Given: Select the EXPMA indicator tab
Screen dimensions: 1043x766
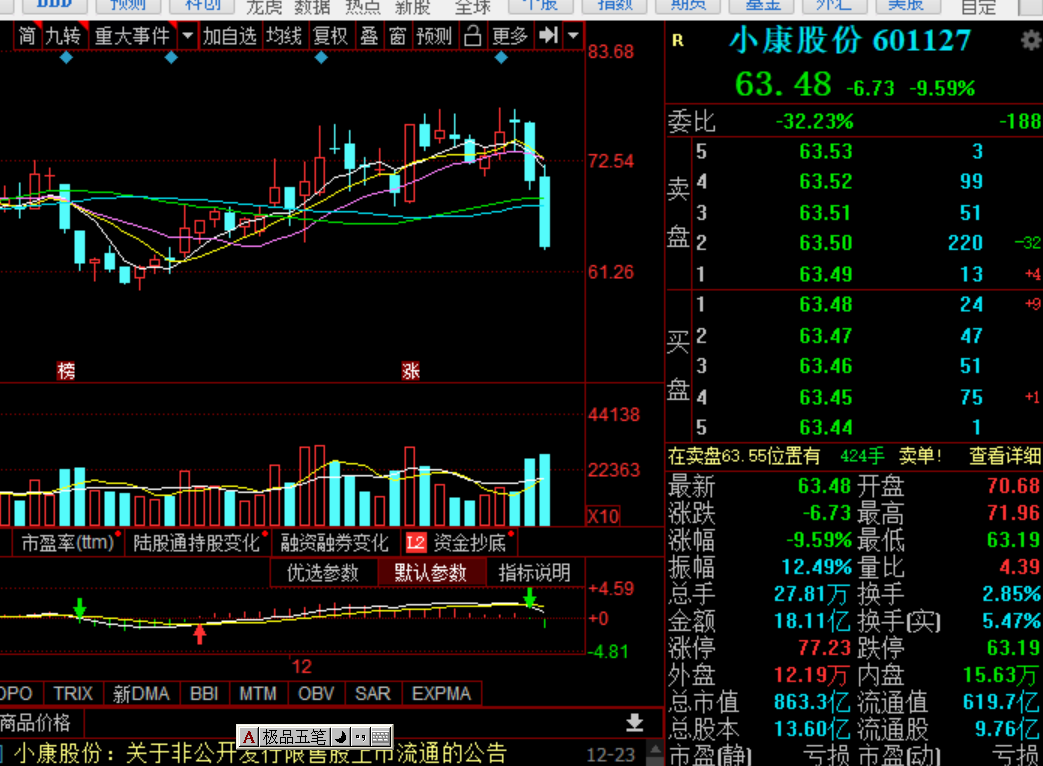Looking at the screenshot, I should pyautogui.click(x=441, y=694).
